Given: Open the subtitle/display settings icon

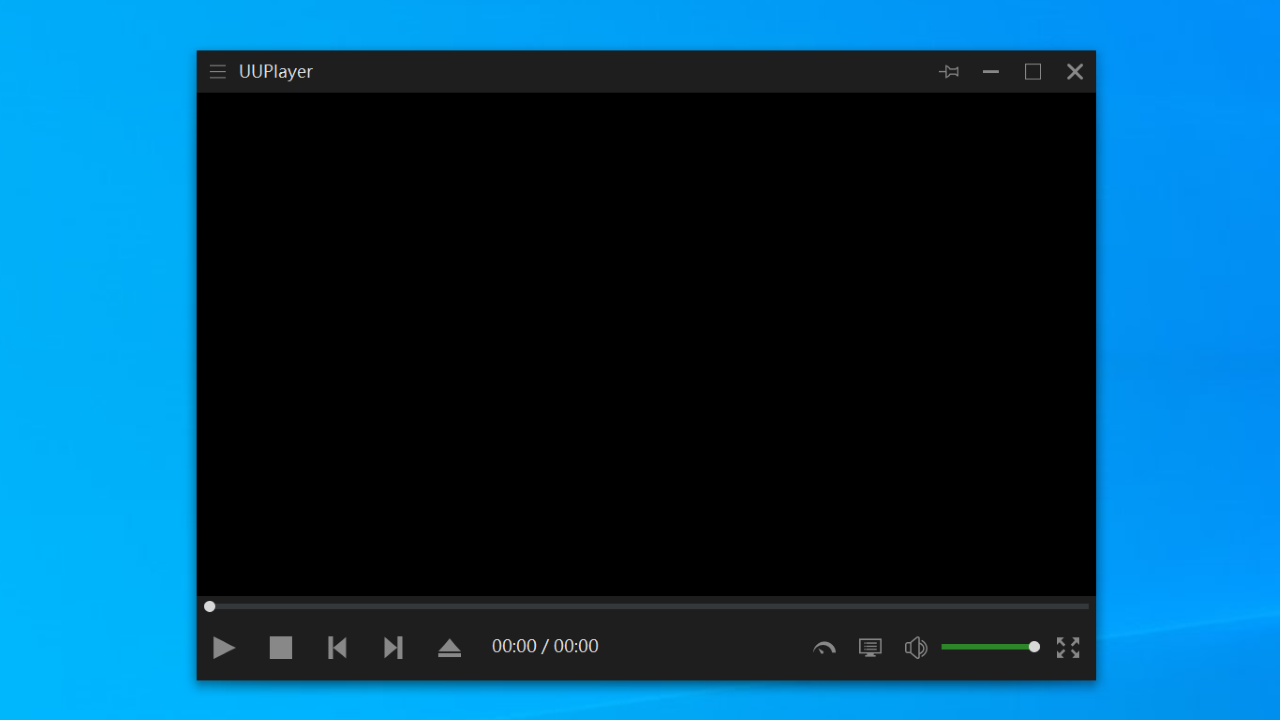Looking at the screenshot, I should point(870,648).
